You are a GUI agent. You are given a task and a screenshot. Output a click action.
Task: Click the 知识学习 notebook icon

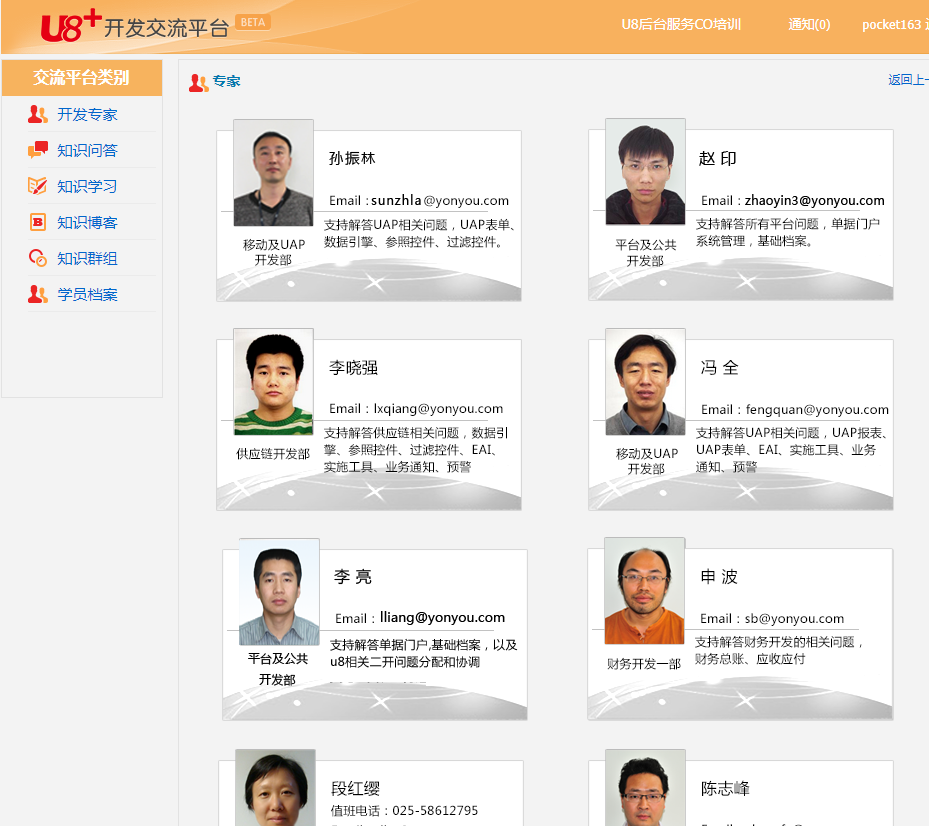click(37, 186)
